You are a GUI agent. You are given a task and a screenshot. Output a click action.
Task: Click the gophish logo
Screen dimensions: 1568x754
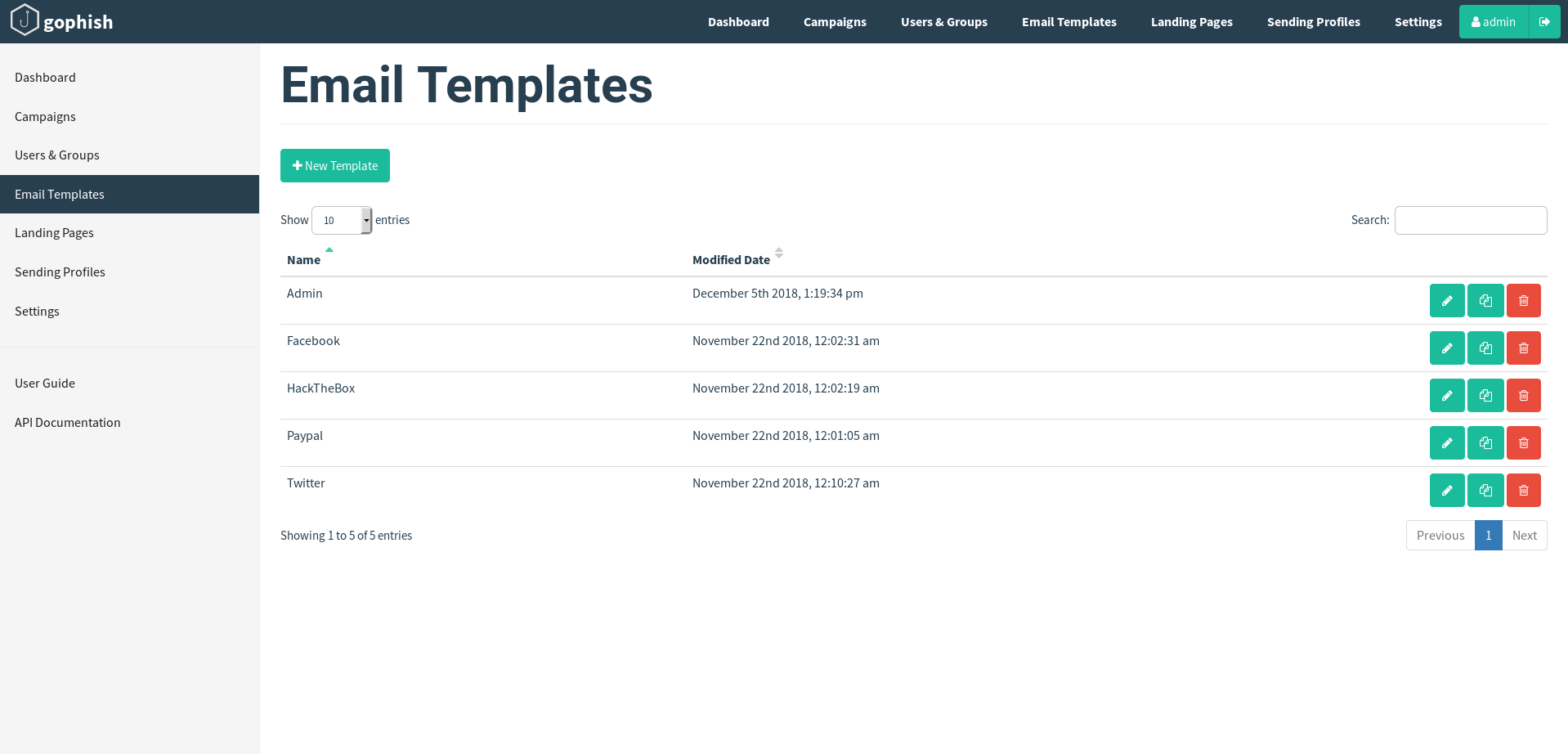point(62,21)
